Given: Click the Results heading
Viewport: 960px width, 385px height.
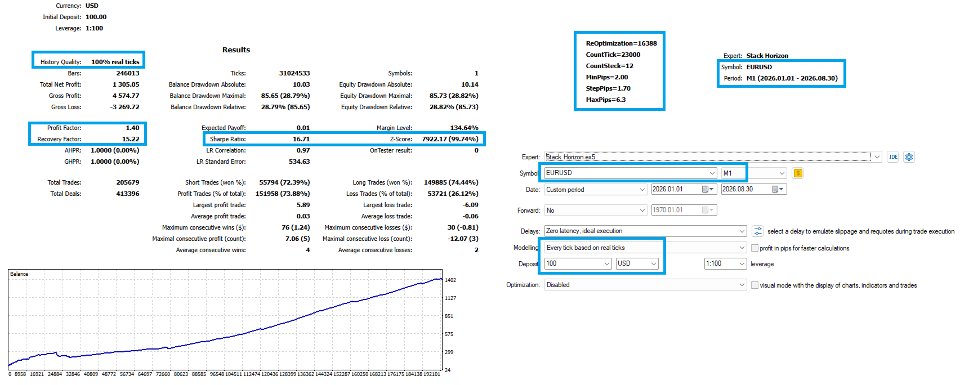Looking at the screenshot, I should pos(236,50).
